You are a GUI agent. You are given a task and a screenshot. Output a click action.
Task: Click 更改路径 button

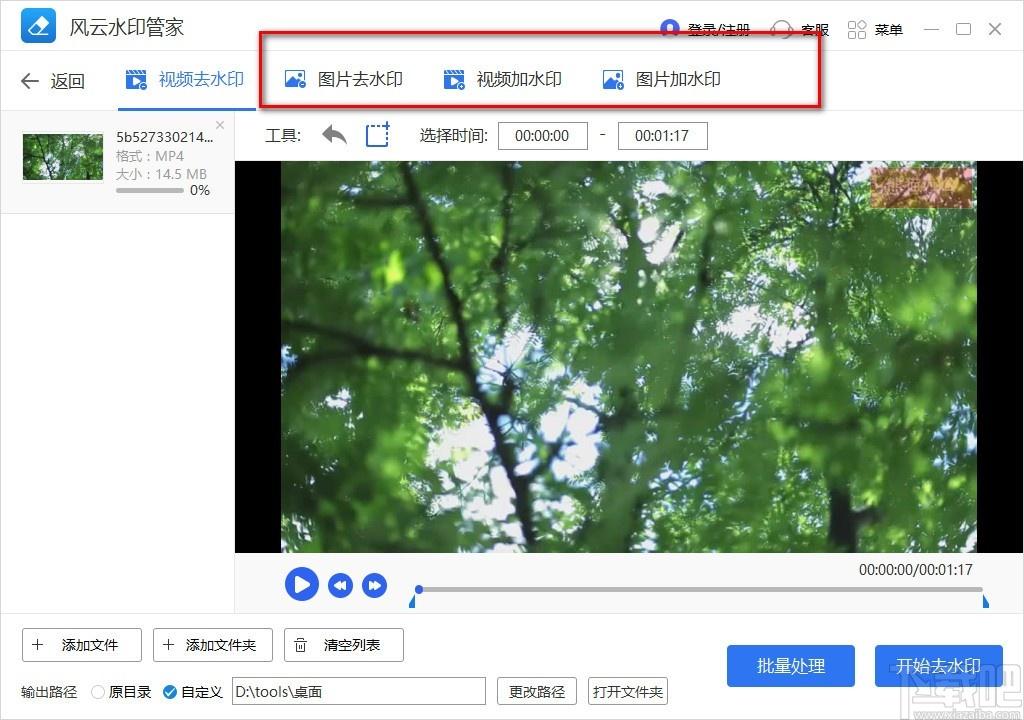point(537,691)
